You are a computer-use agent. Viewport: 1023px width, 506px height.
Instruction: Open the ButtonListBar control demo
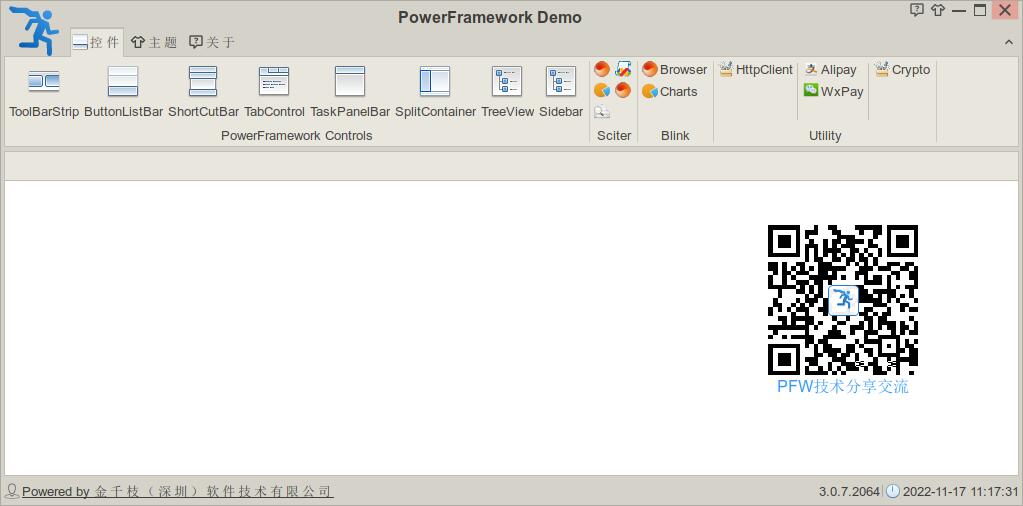point(123,91)
